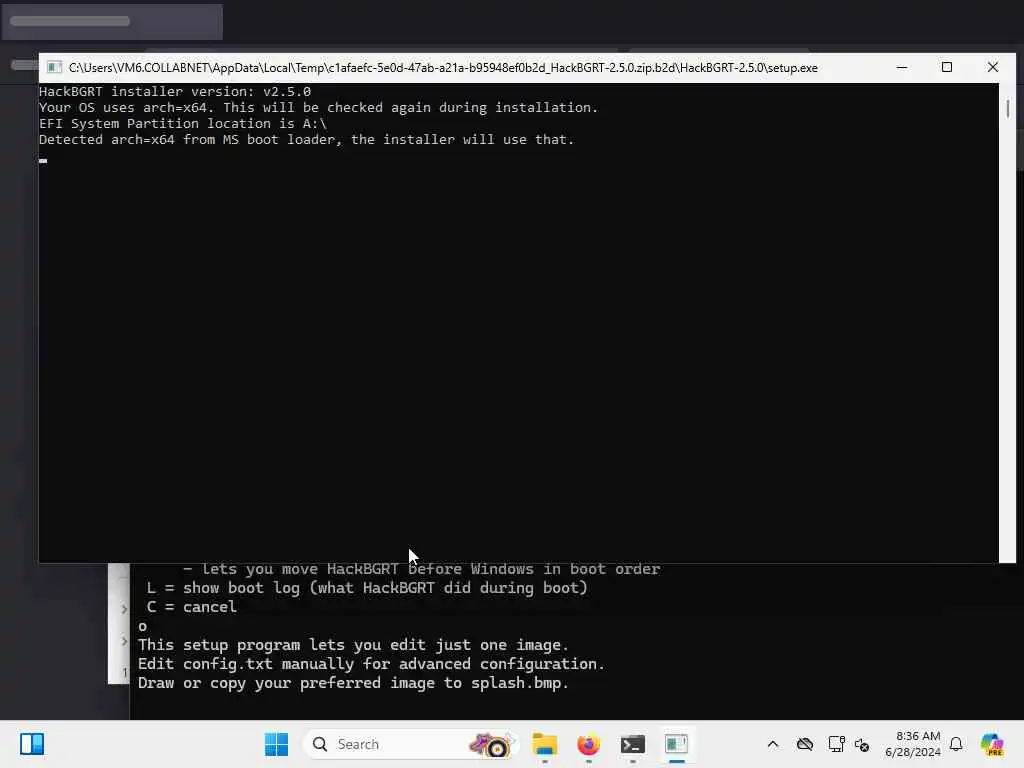Image resolution: width=1024 pixels, height=768 pixels.
Task: Click the "EFI System Partition location" line
Action: 183,123
